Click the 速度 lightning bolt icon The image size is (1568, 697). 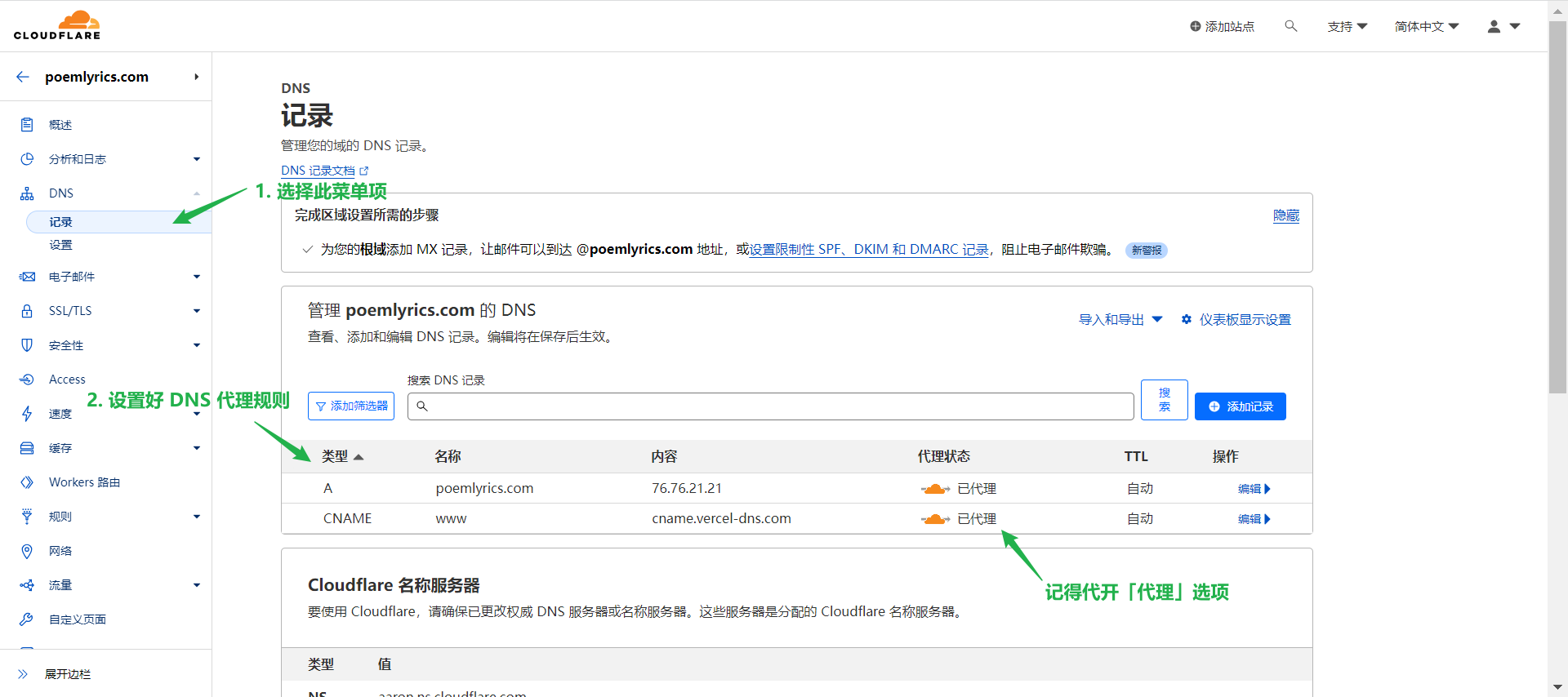pos(27,414)
